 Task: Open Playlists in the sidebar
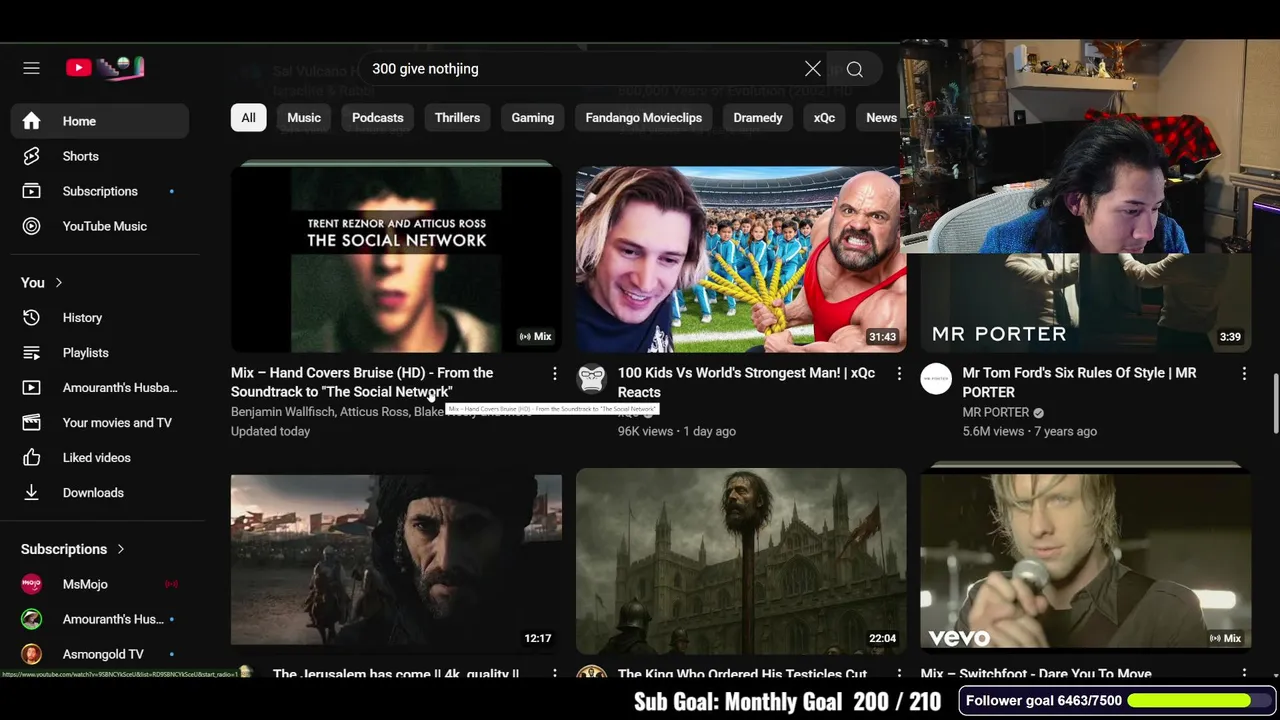(100, 353)
